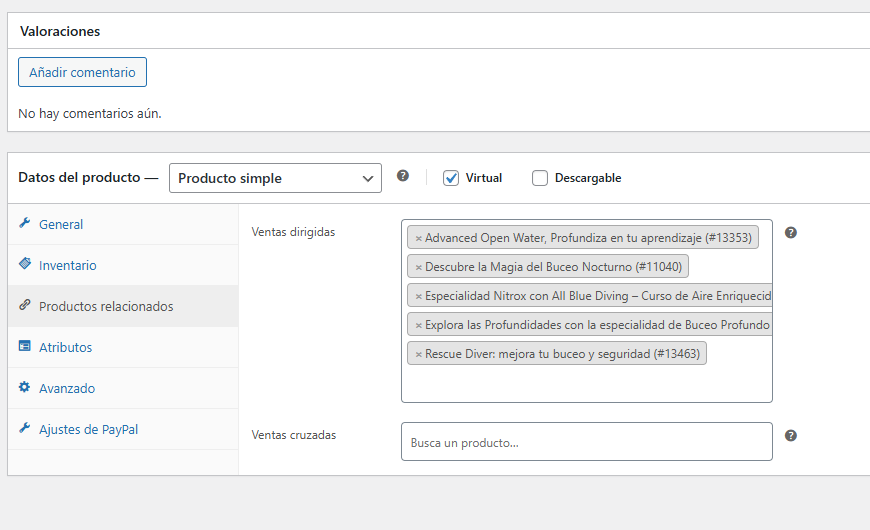Image resolution: width=870 pixels, height=530 pixels.
Task: Remove Rescue Diver upsell tag
Action: point(419,355)
